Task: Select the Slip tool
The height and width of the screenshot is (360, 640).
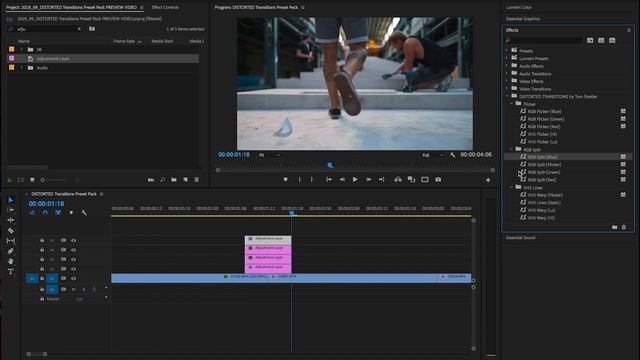Action: (11, 241)
